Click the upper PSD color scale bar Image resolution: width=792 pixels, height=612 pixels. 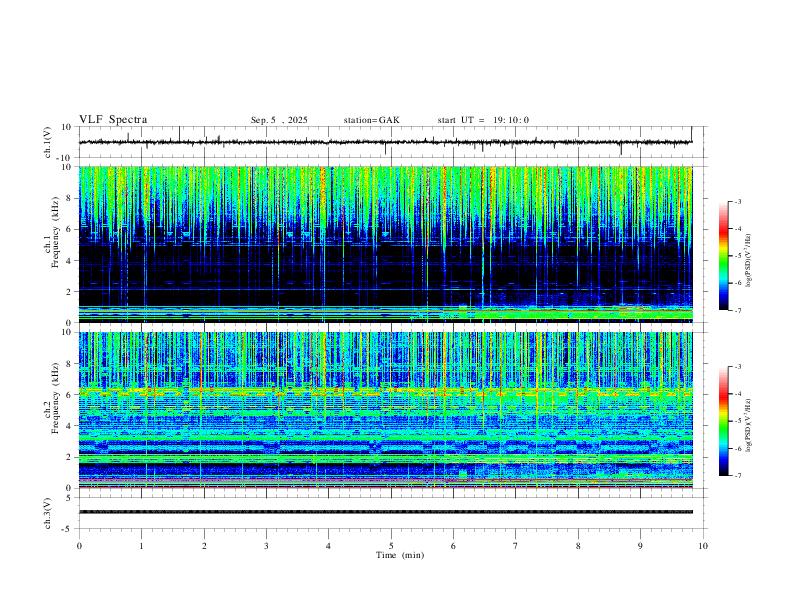tap(723, 256)
